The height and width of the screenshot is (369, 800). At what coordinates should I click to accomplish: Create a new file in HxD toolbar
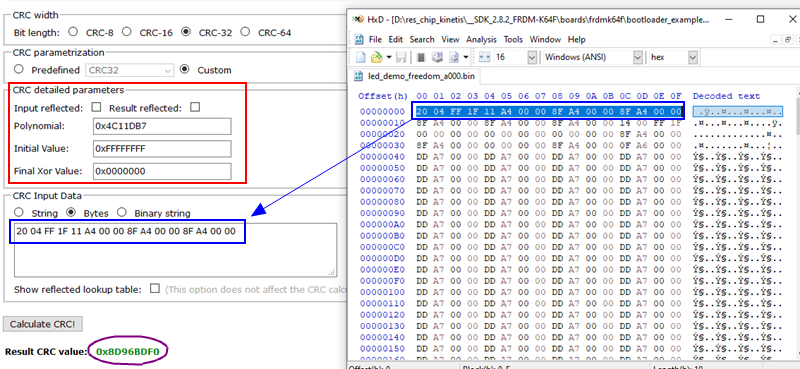pos(360,57)
